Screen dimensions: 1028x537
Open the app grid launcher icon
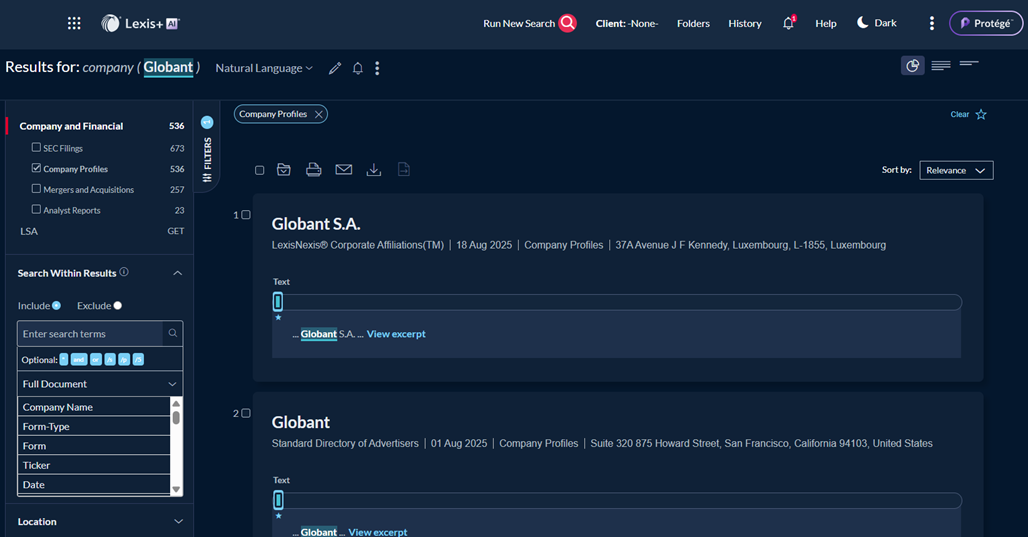[74, 23]
